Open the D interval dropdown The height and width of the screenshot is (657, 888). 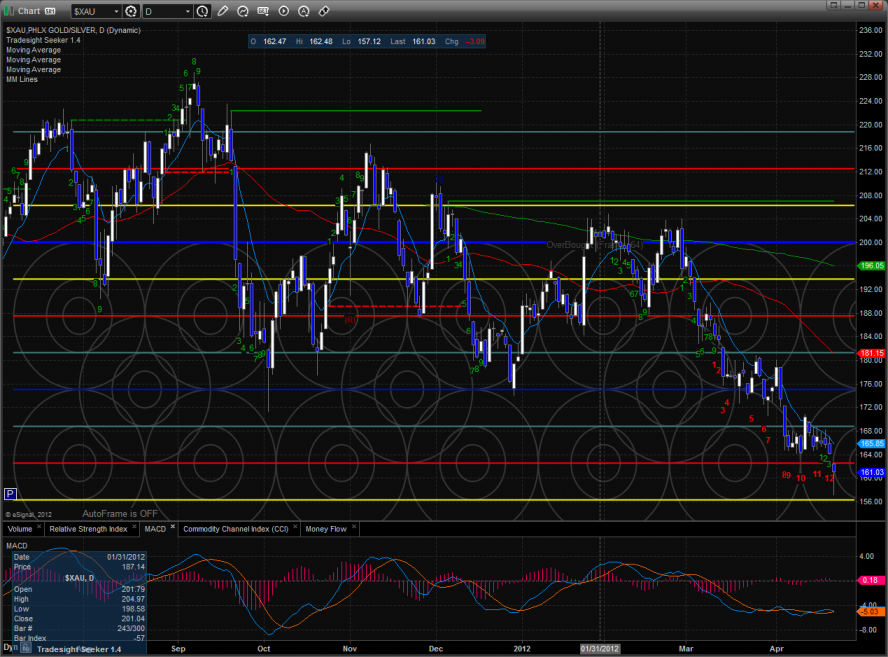click(x=187, y=11)
